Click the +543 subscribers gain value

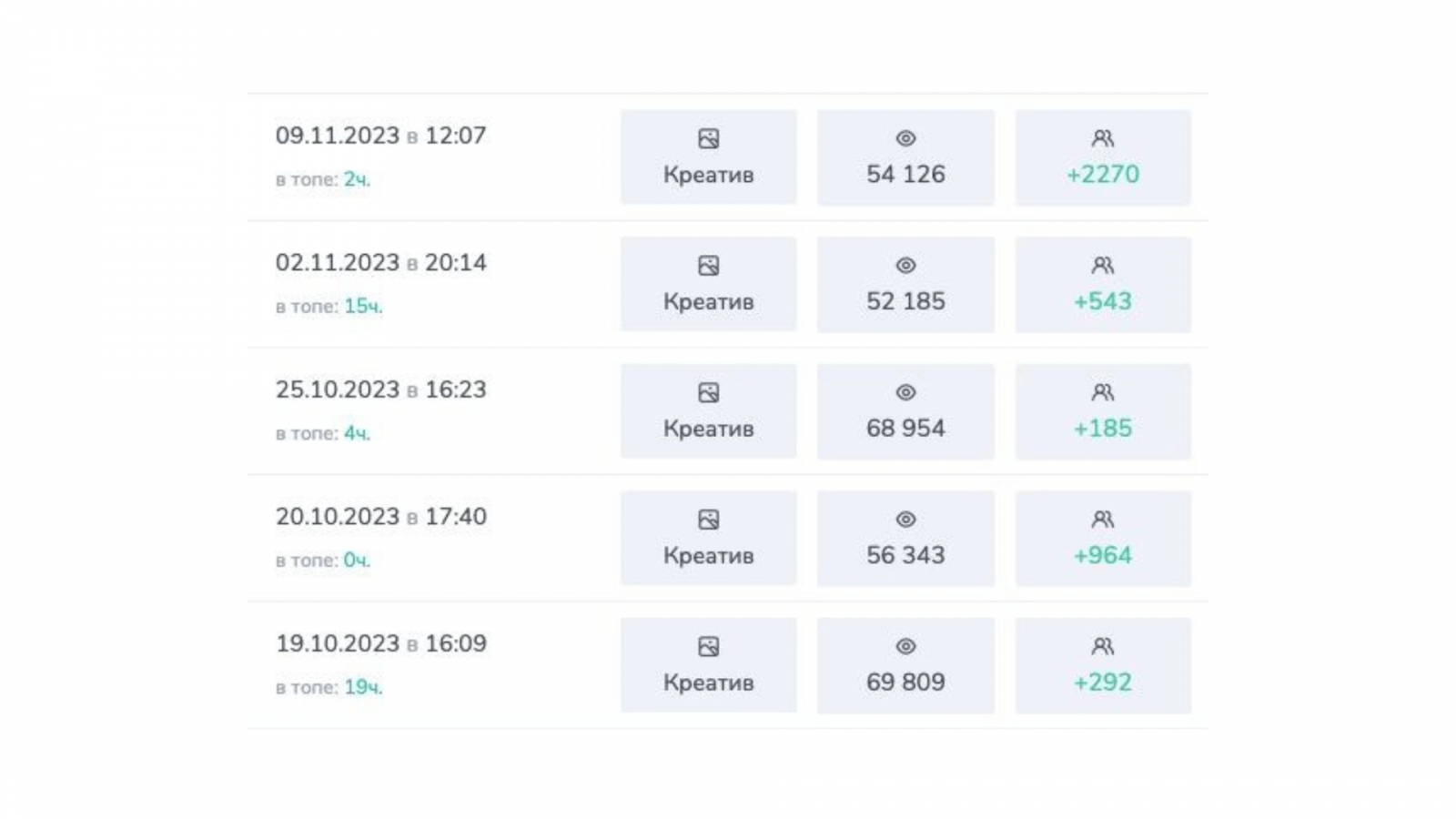(x=1103, y=301)
